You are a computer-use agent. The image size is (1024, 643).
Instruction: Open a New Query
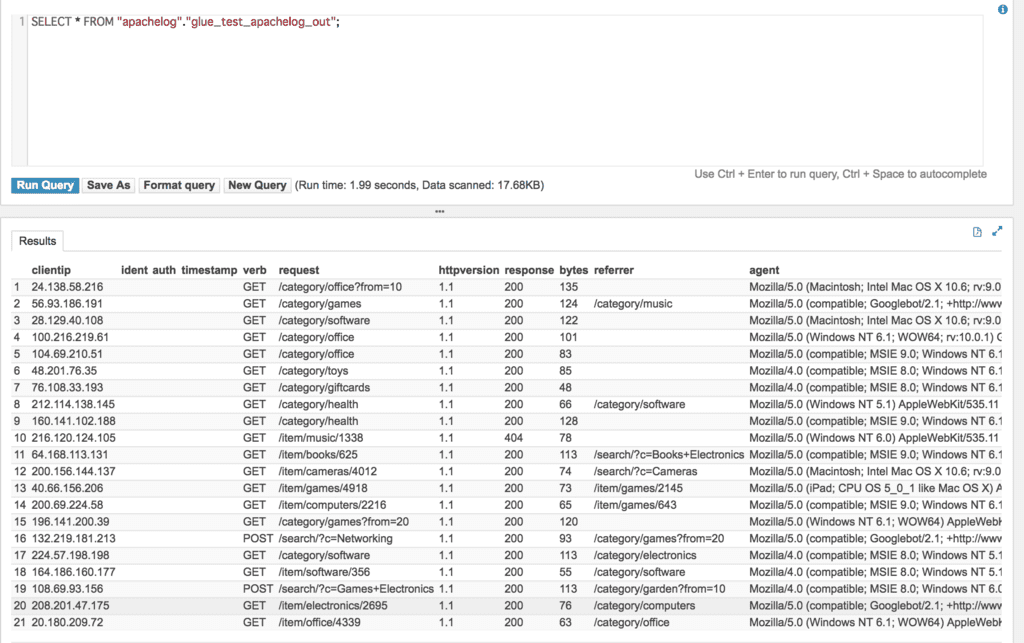(x=256, y=185)
